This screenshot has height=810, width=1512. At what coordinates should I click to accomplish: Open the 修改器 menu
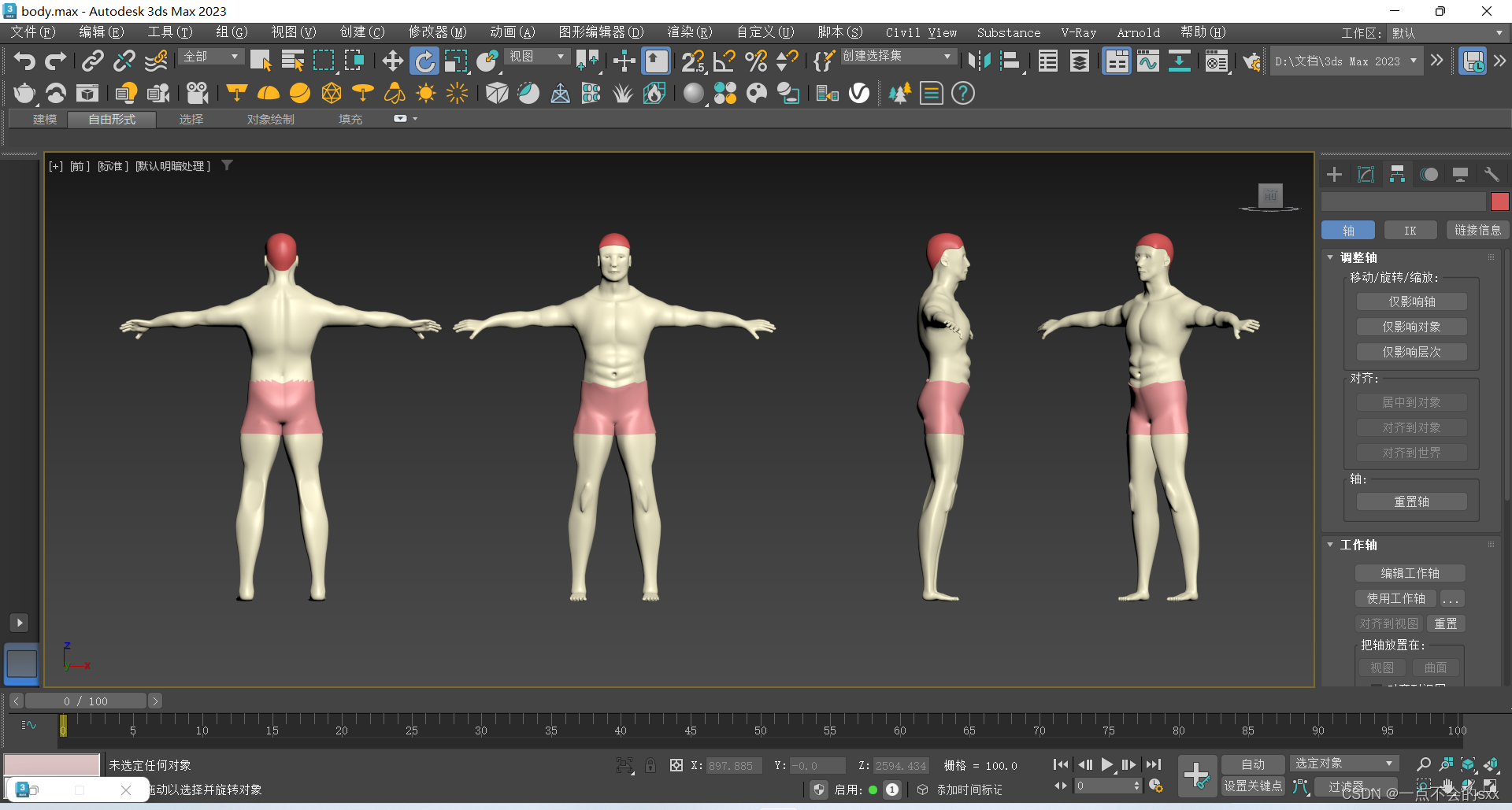(437, 32)
